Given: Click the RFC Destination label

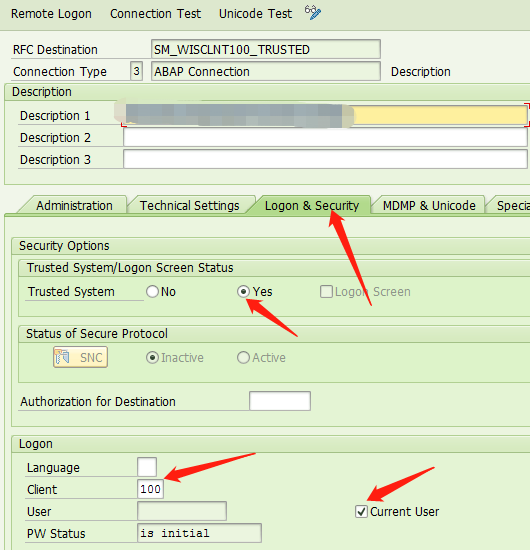Looking at the screenshot, I should click(x=55, y=50).
